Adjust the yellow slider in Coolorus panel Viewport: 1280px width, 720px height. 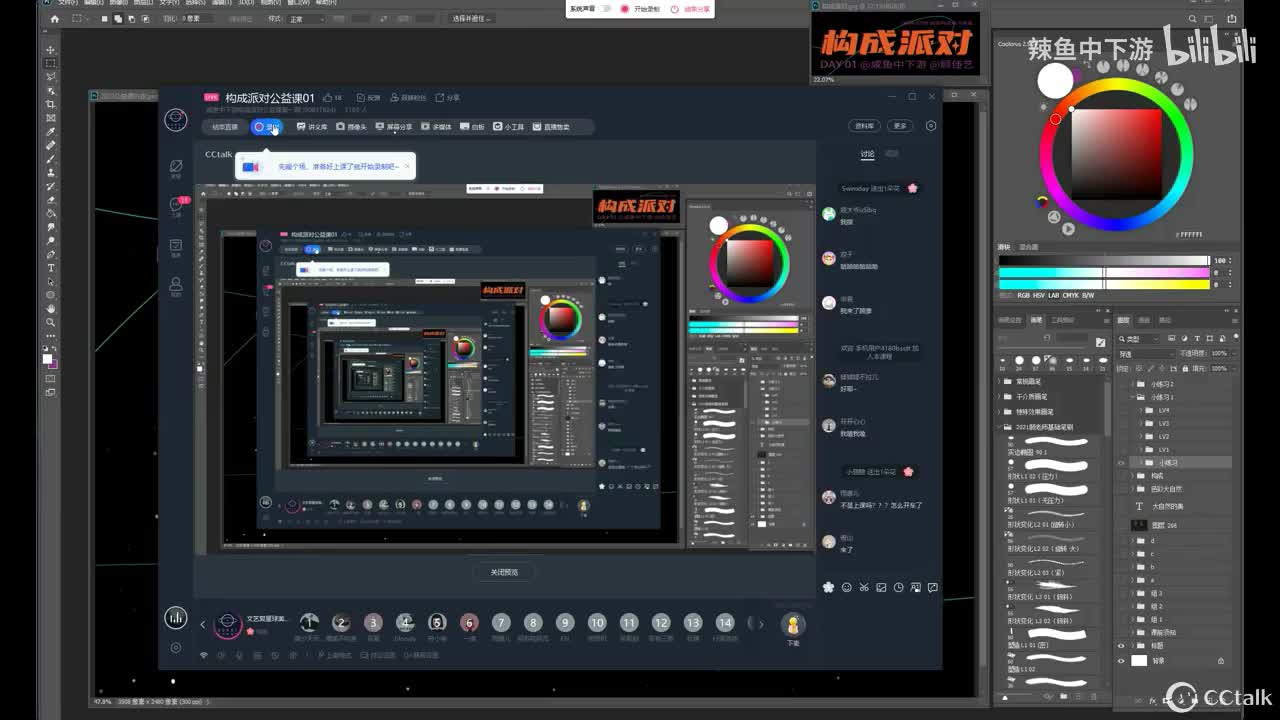point(1104,284)
